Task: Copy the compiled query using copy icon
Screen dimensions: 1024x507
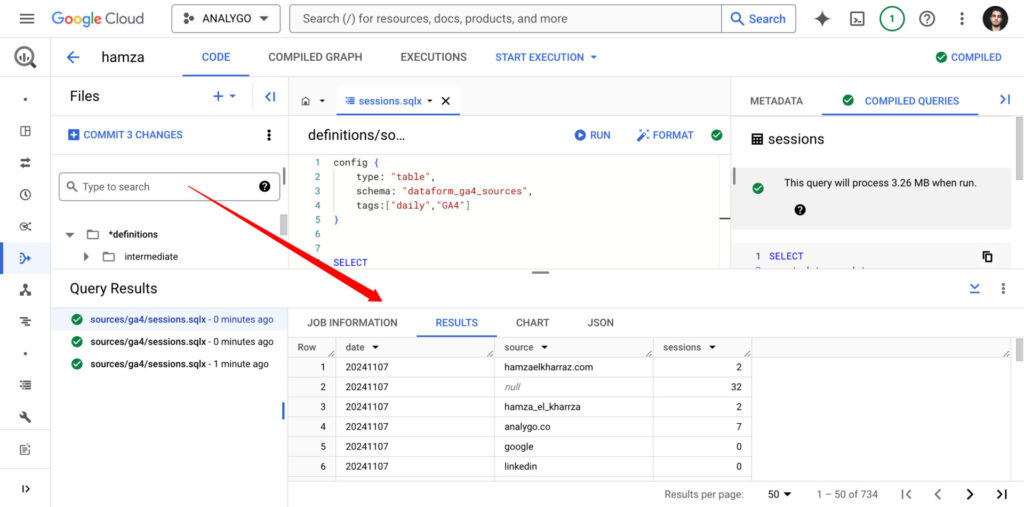Action: coord(987,256)
